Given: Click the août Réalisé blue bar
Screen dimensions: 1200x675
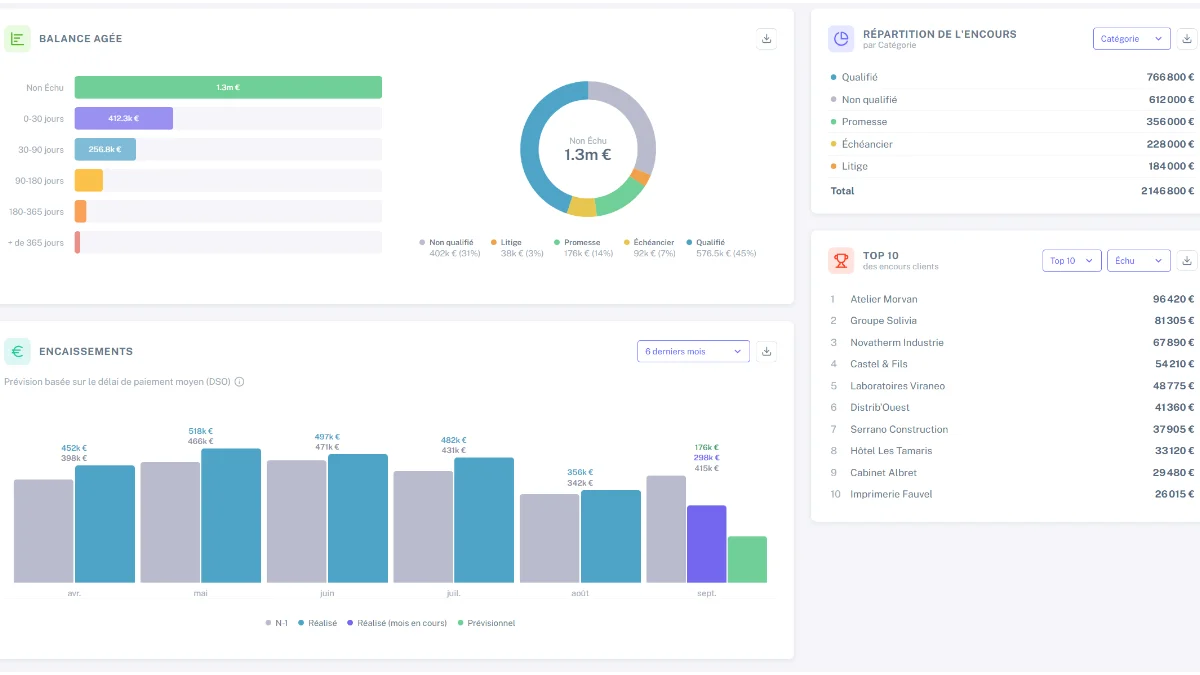Looking at the screenshot, I should pyautogui.click(x=611, y=536).
